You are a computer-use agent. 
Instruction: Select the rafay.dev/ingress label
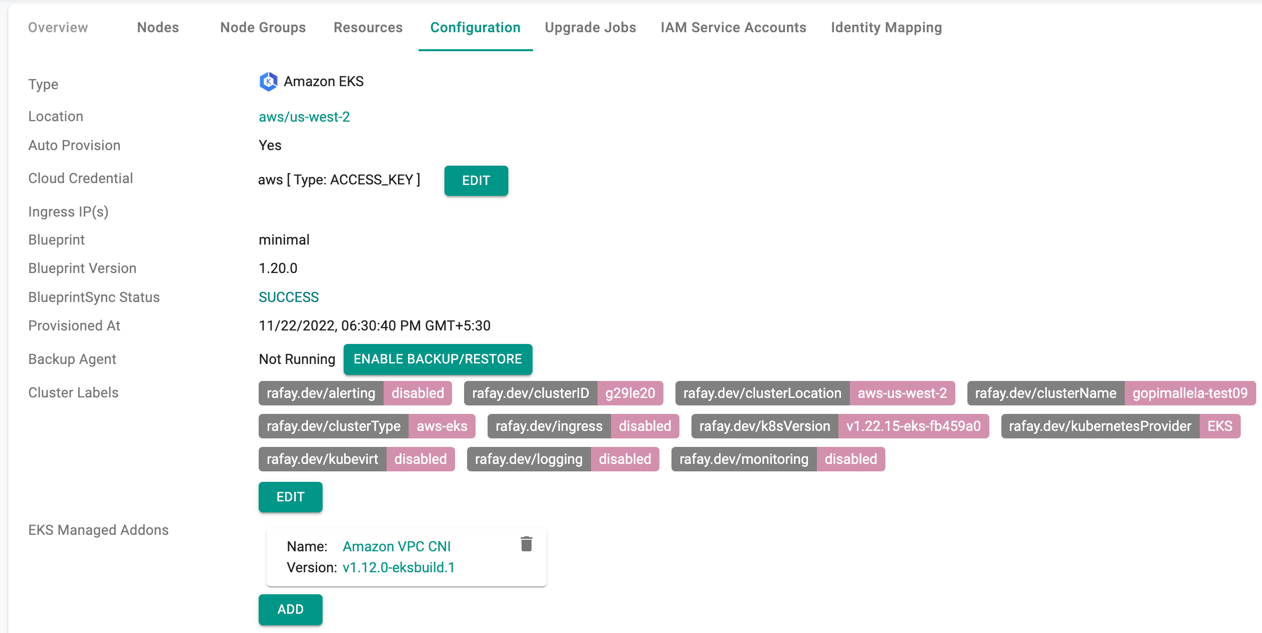(x=549, y=426)
